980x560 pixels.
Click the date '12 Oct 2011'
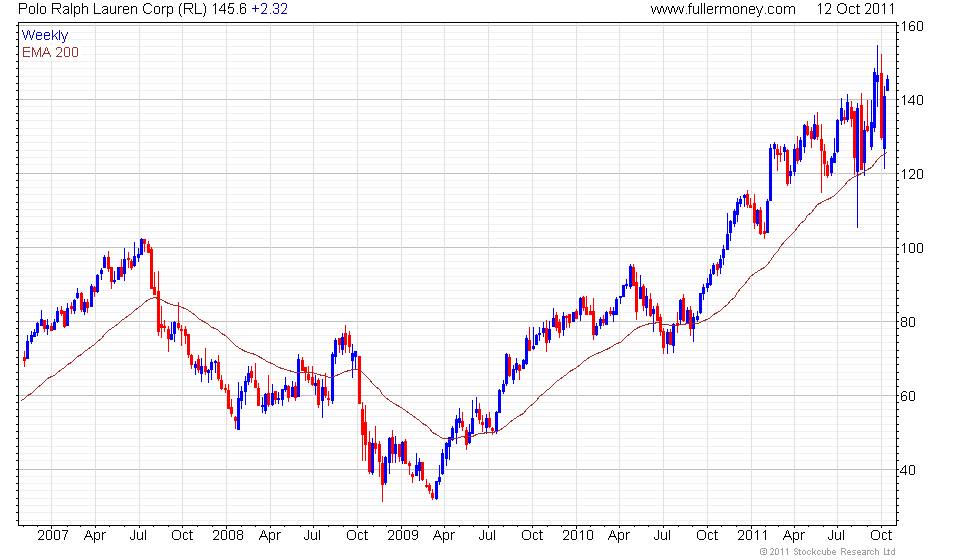click(856, 9)
